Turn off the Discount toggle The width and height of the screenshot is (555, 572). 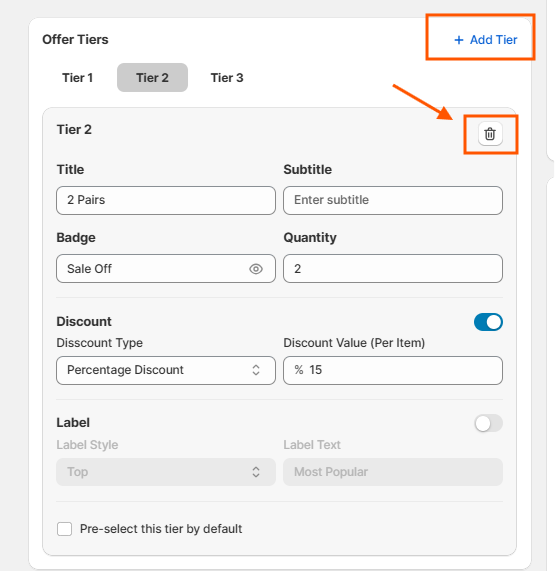(x=488, y=322)
